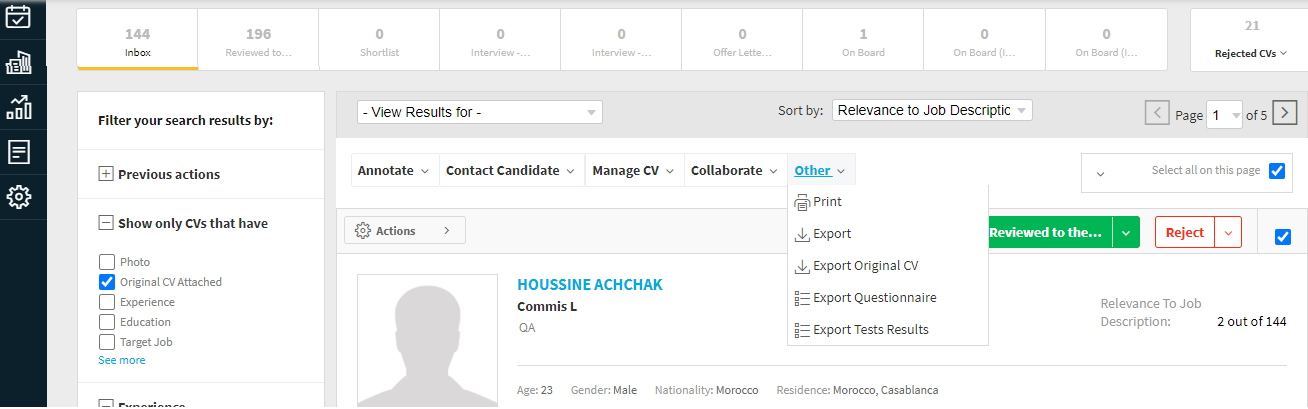
Task: Open the bar chart reports icon
Action: pos(19,107)
